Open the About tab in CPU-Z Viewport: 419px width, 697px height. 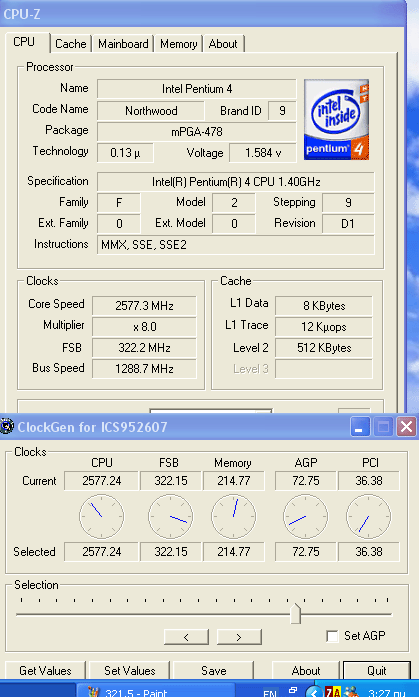223,44
